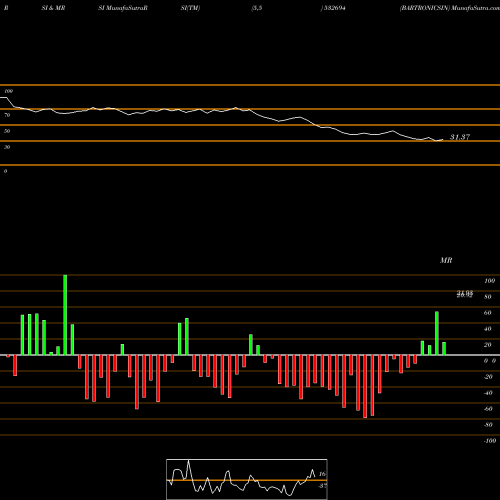
Task: Click the BARTRONICSIN MunafaSutra.com title text
Action: [450, 8]
